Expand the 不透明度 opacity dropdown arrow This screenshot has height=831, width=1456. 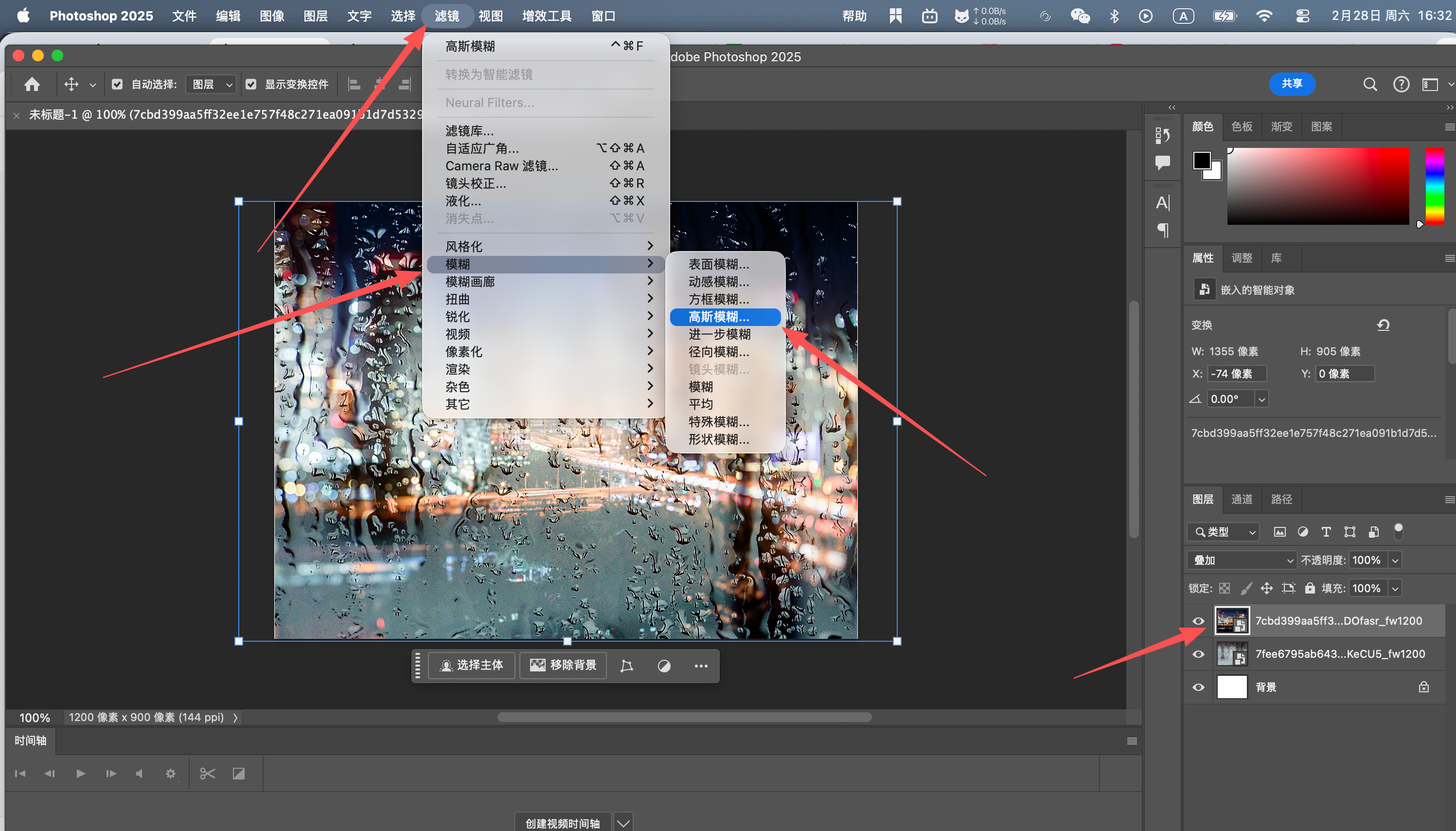1395,560
